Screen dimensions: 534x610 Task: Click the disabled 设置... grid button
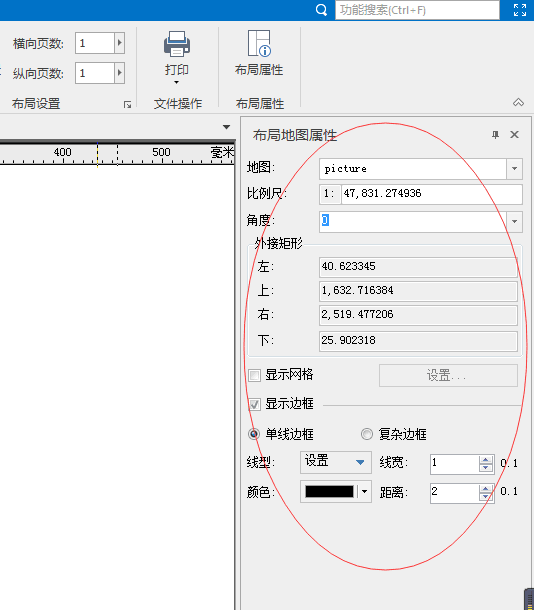448,375
